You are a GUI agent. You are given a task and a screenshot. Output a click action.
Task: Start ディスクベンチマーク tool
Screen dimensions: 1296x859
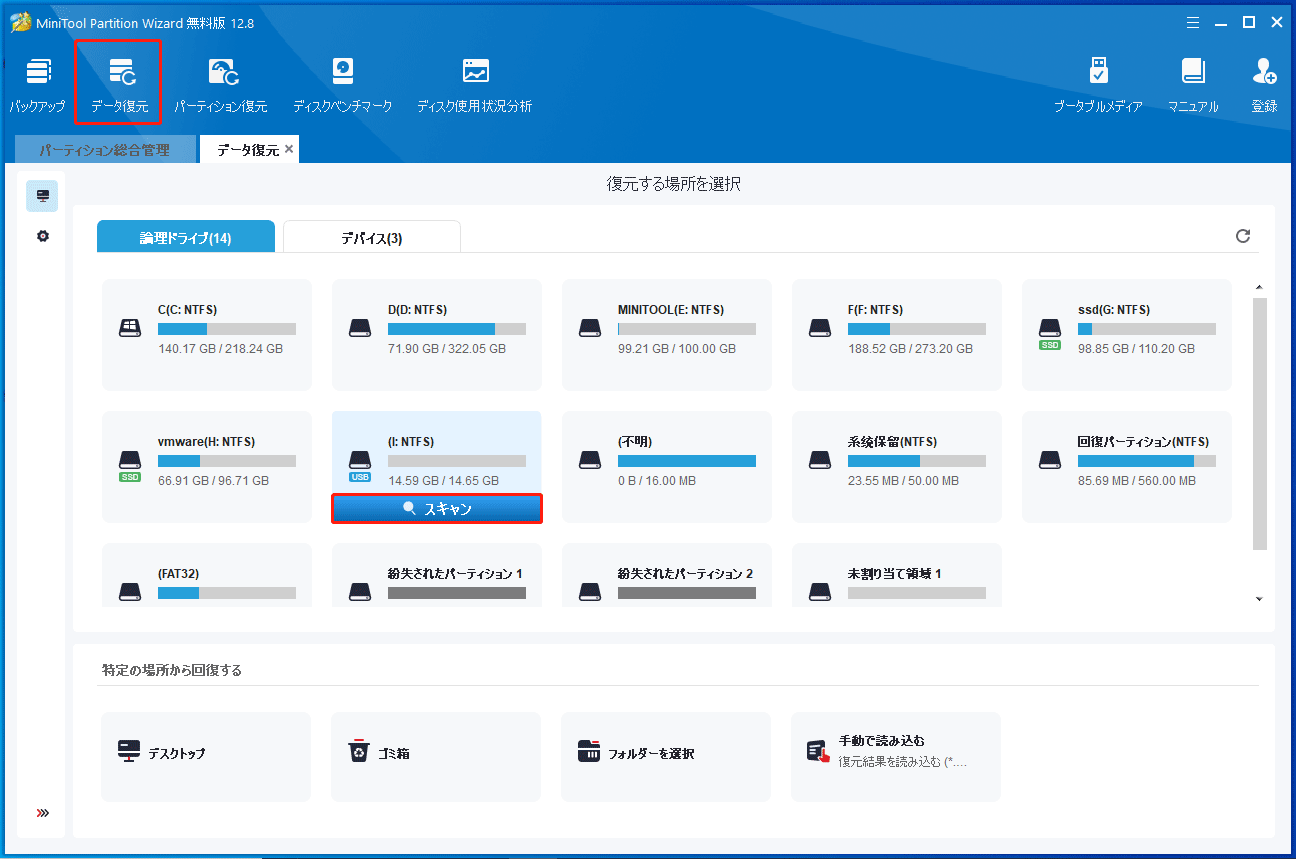pyautogui.click(x=342, y=86)
